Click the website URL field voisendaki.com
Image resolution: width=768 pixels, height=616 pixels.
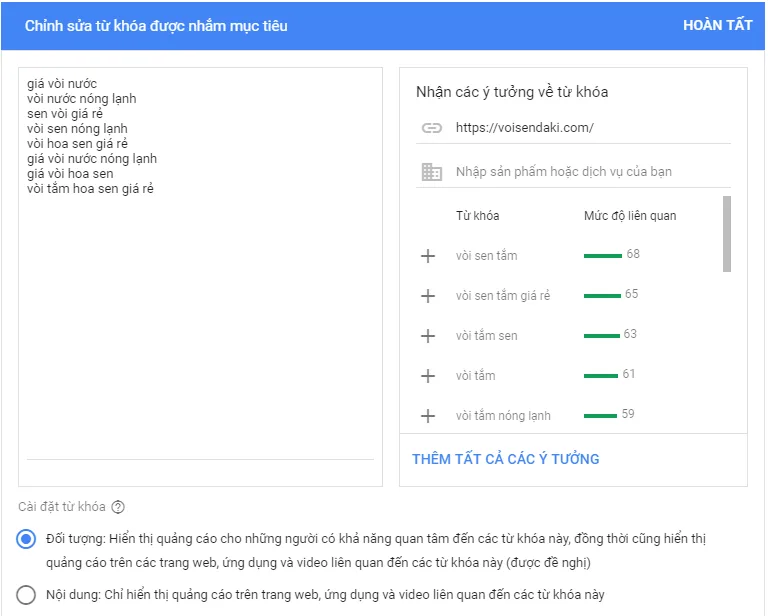[x=573, y=128]
